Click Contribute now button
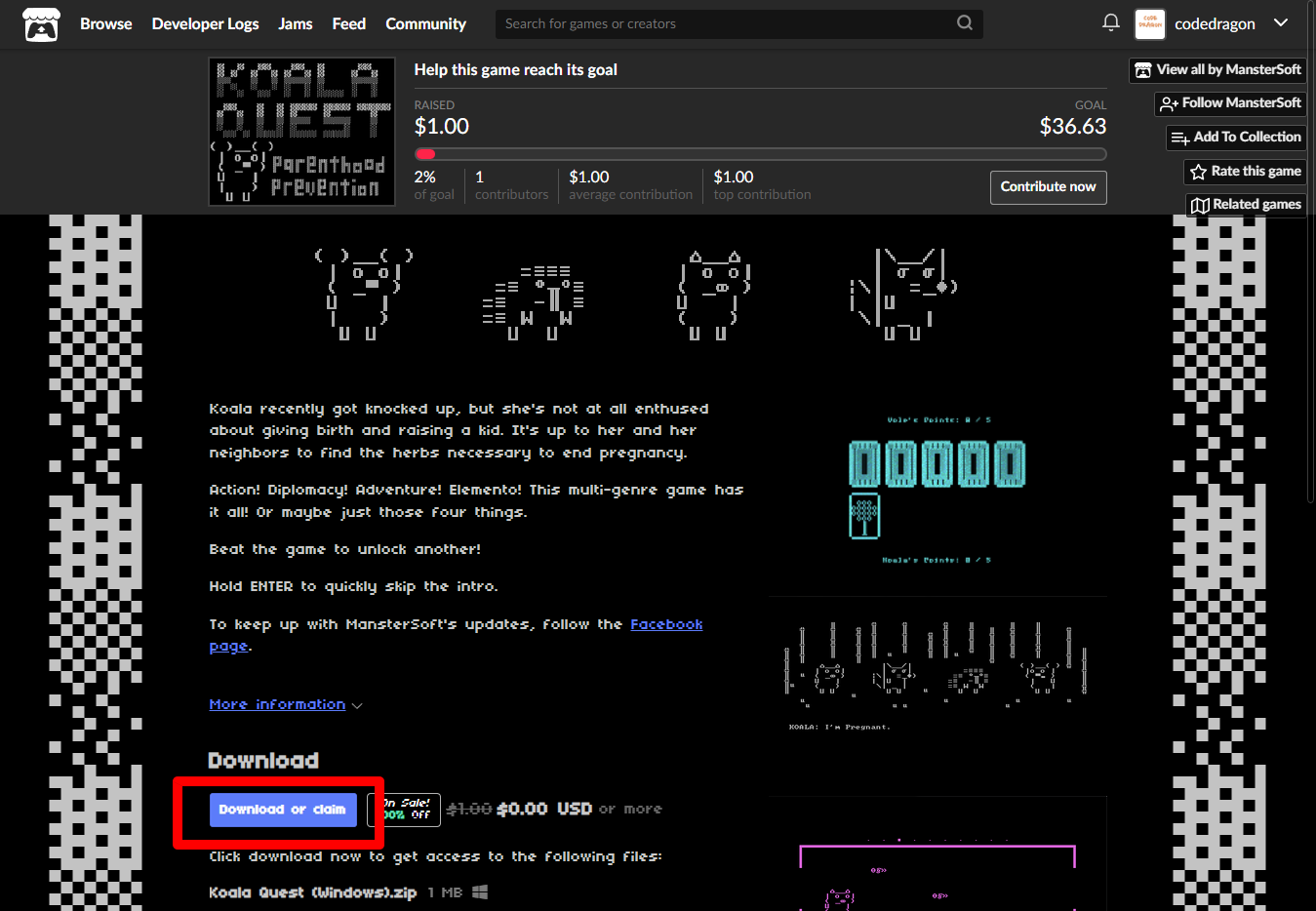 click(1048, 186)
